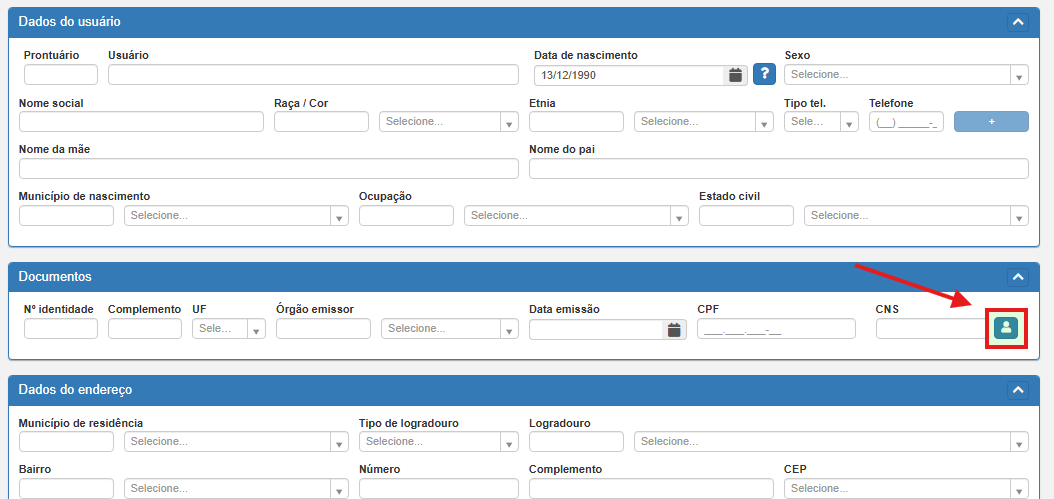The image size is (1054, 499).
Task: Expand the Órgão emissor dropdown
Action: pos(448,329)
